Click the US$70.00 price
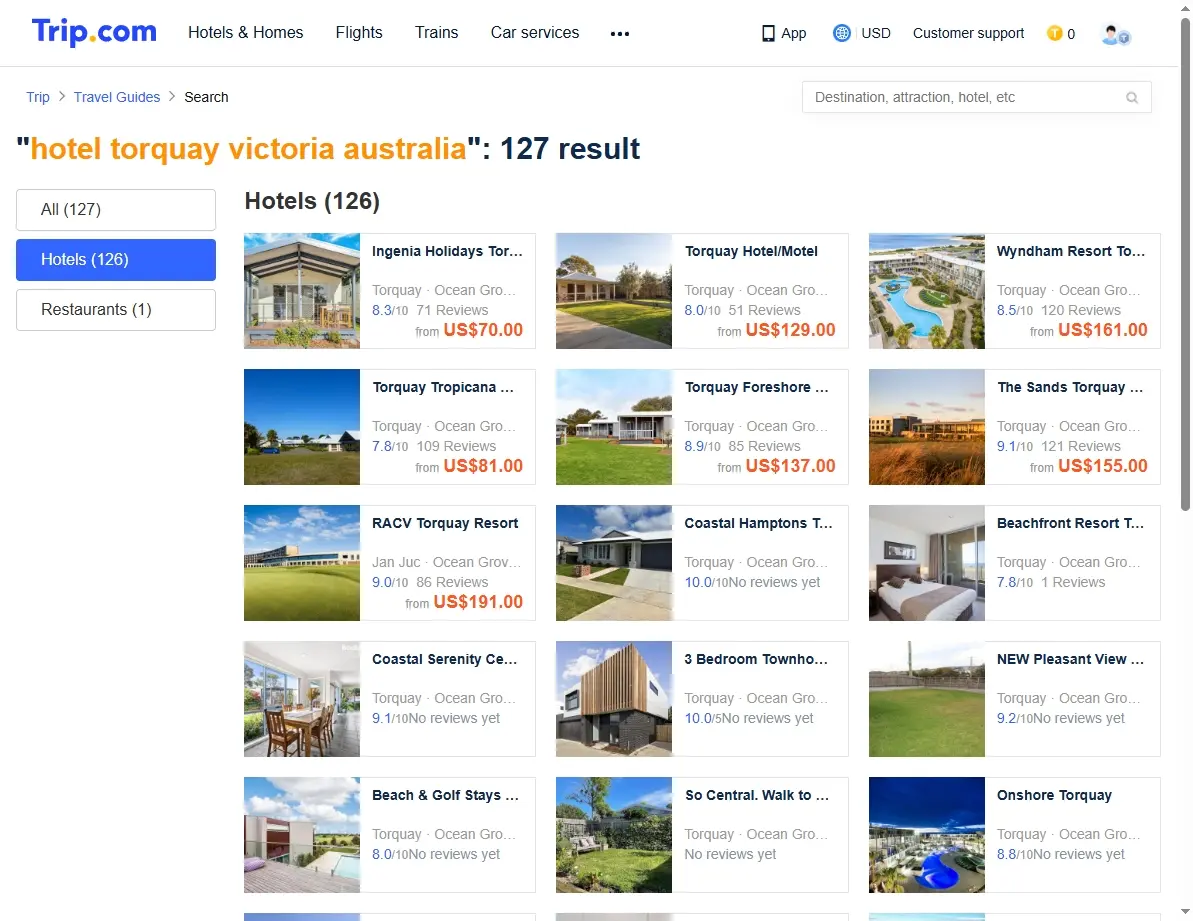1193x921 pixels. (x=483, y=330)
